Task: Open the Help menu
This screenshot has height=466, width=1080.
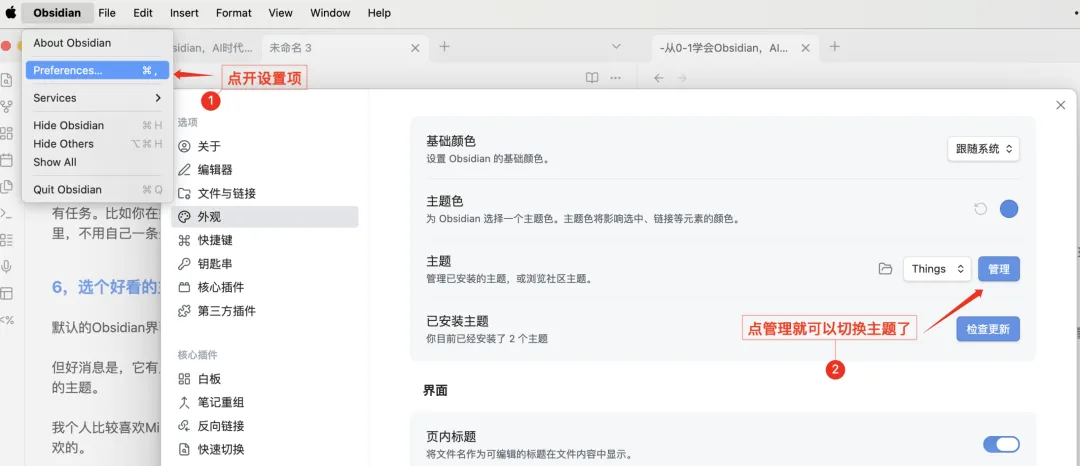Action: [x=379, y=12]
